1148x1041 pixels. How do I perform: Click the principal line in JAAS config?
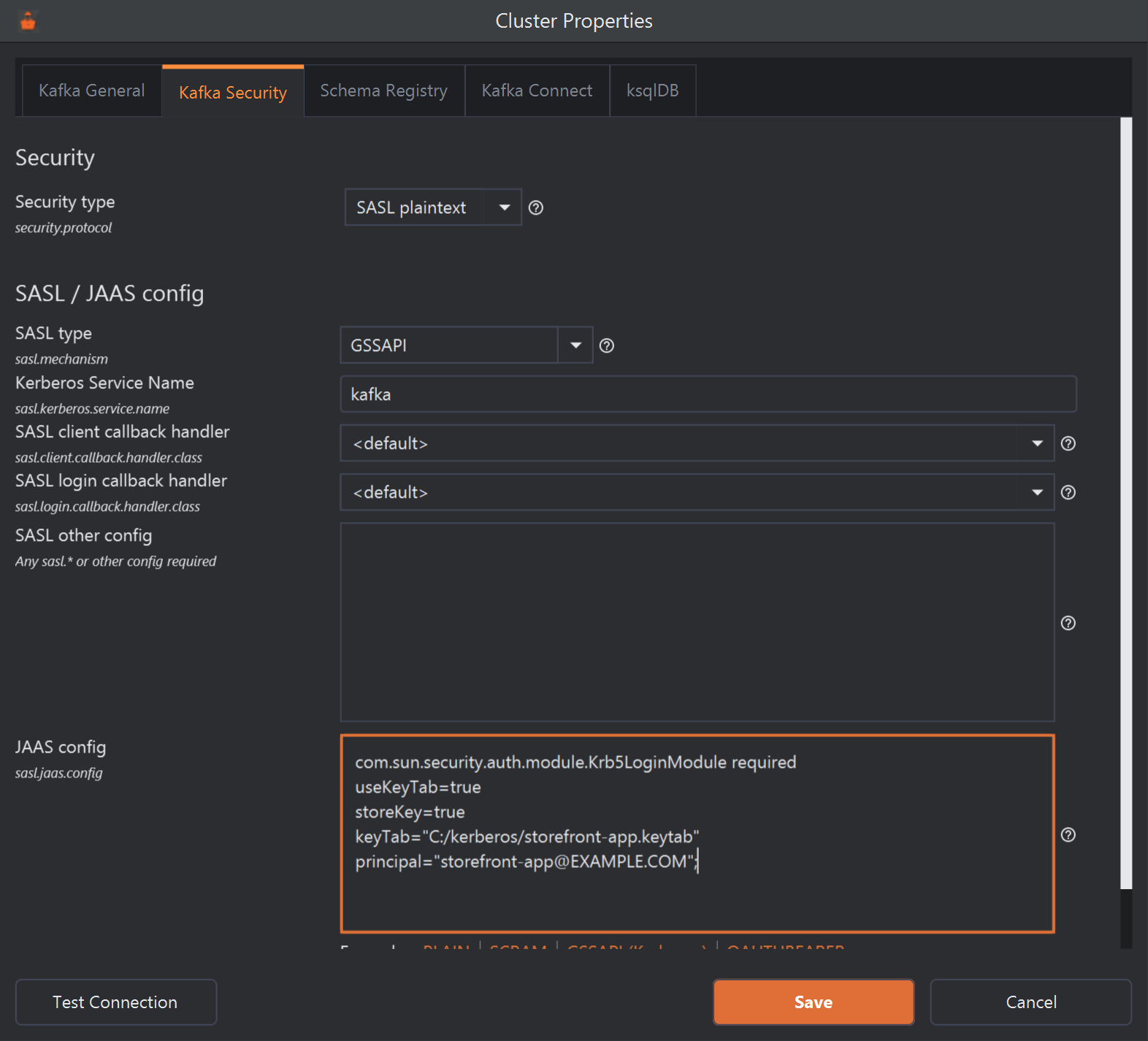click(526, 861)
